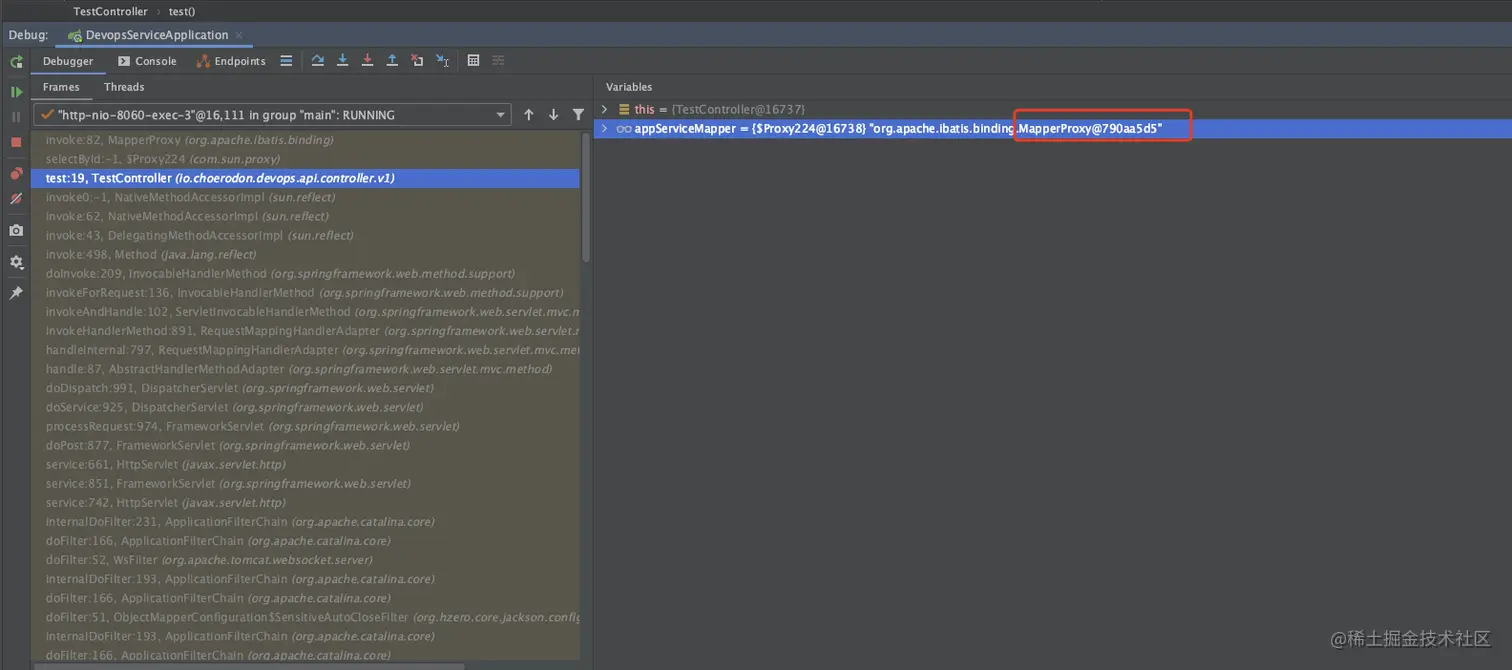Select frame service:661, HttpServlet
Viewport: 1512px width, 670px height.
306,464
